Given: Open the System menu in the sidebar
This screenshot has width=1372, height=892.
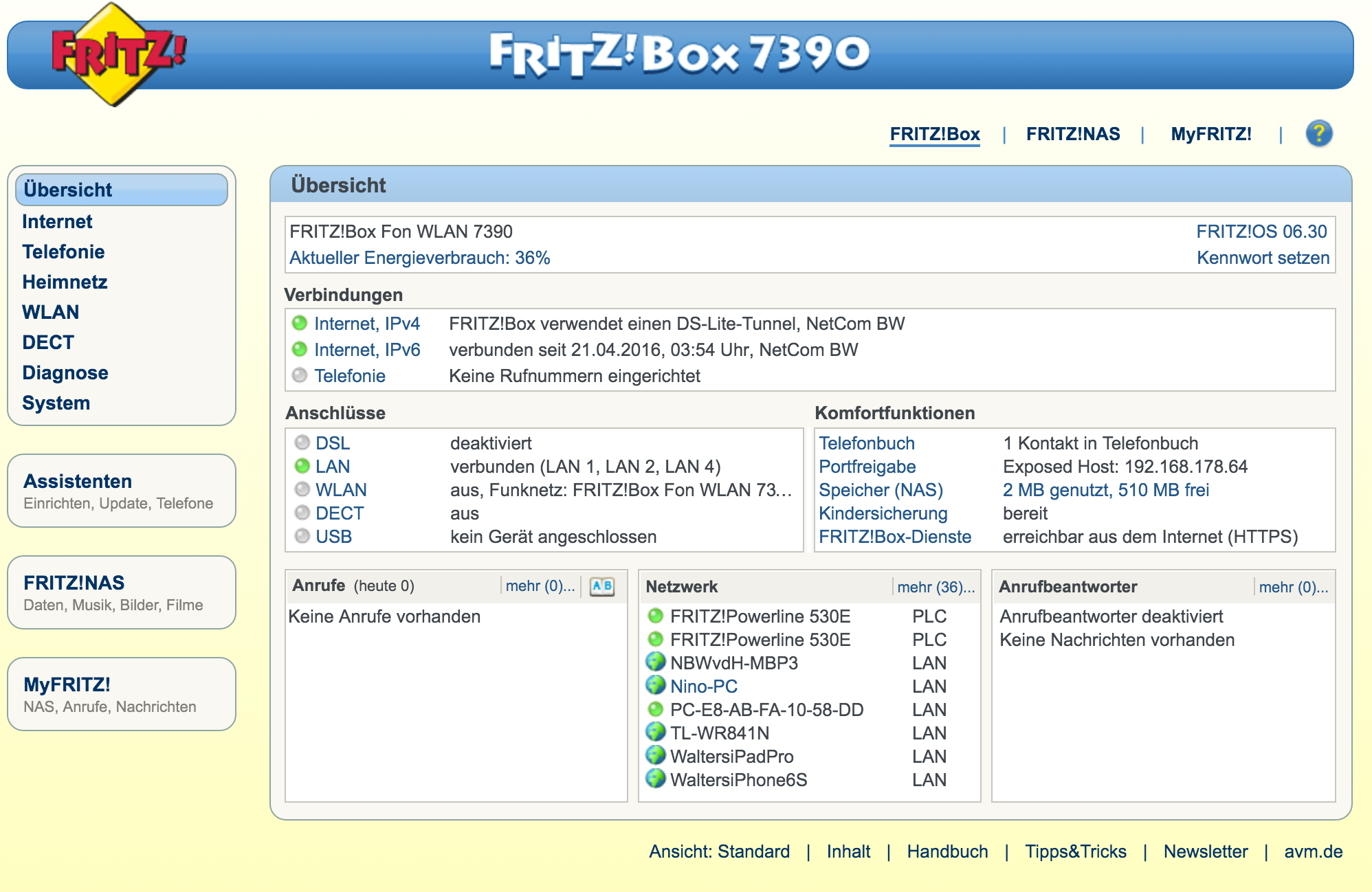Looking at the screenshot, I should pyautogui.click(x=56, y=403).
